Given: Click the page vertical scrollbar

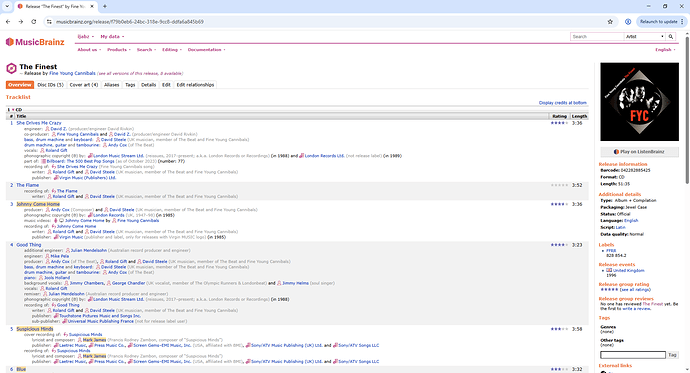Looking at the screenshot, I should [686, 110].
